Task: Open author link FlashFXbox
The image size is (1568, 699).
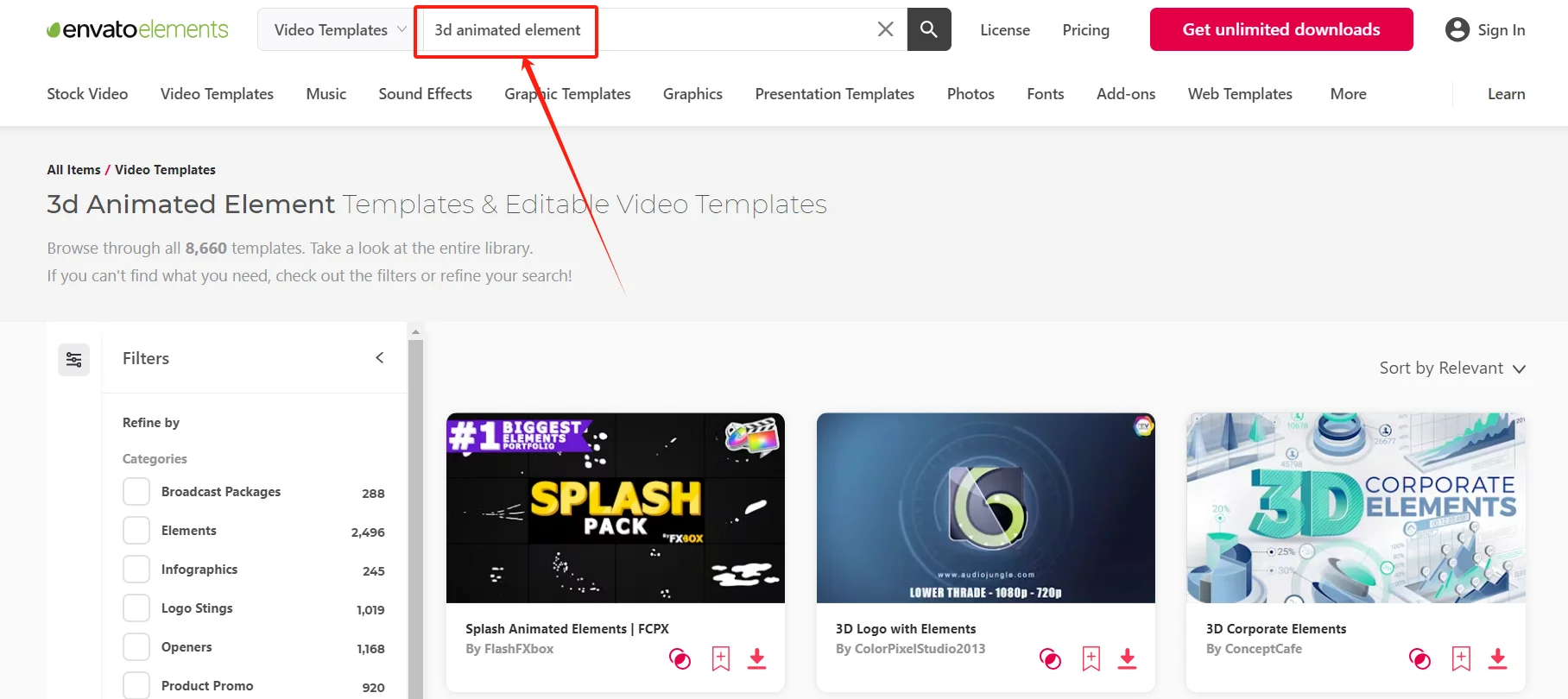Action: [x=519, y=649]
